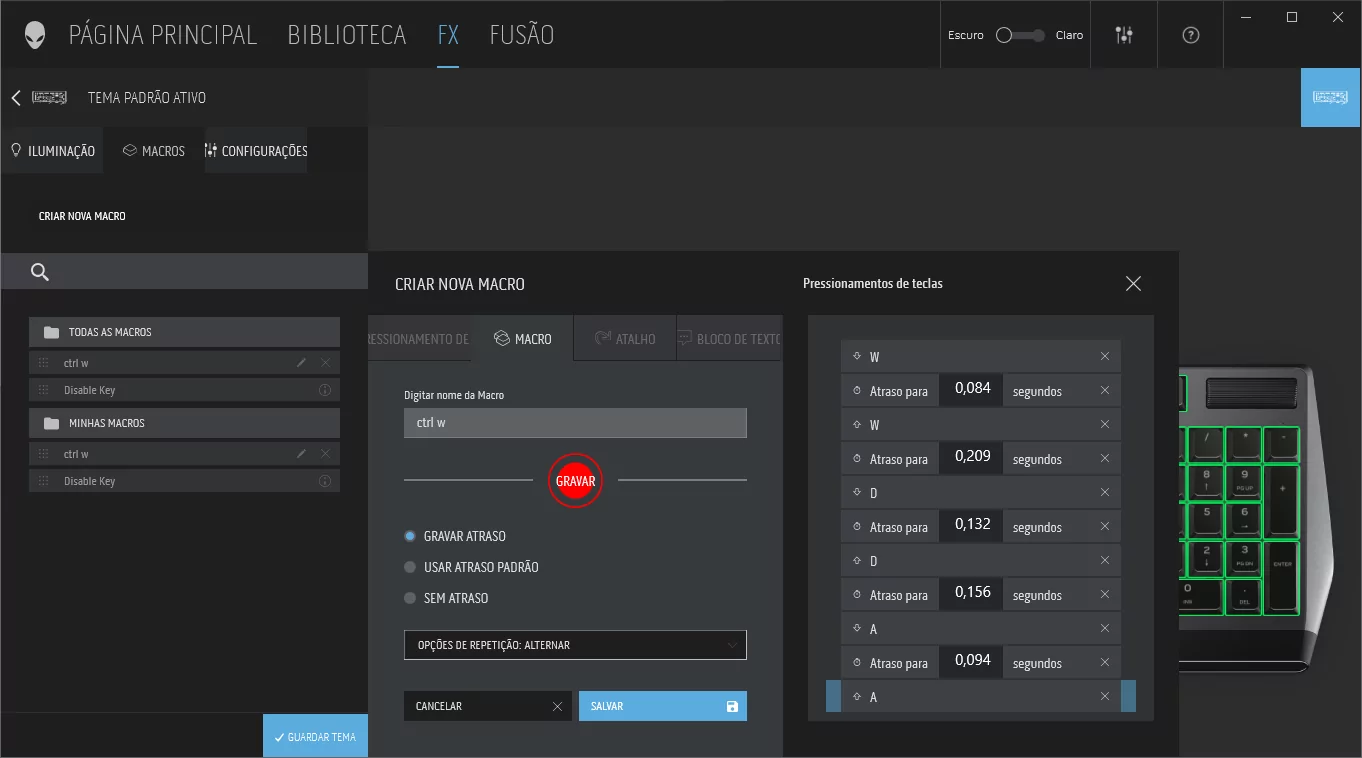
Task: Click the pencil edit icon for ctrl w macro
Action: [x=301, y=363]
